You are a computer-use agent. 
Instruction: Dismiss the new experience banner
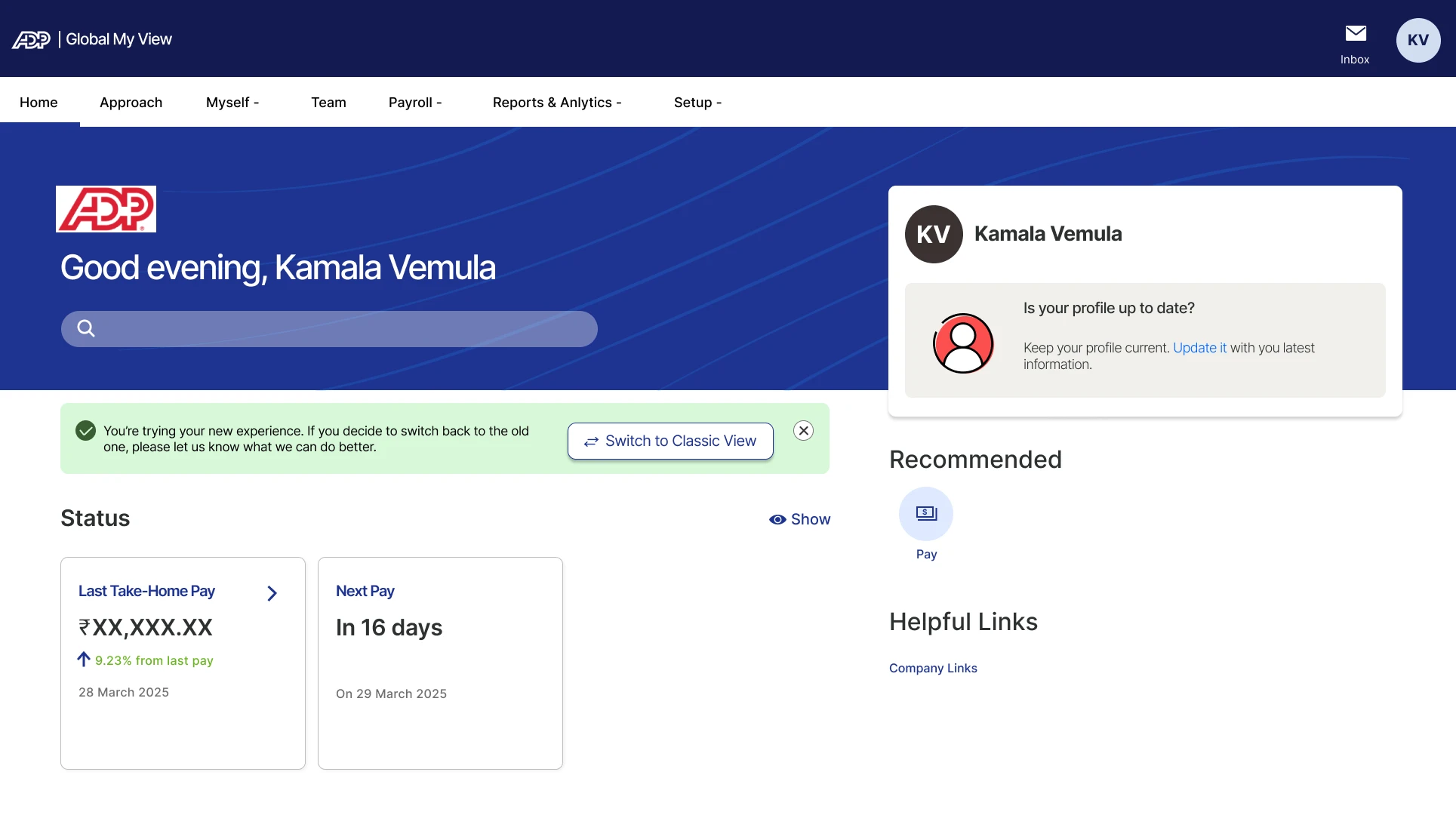click(803, 430)
